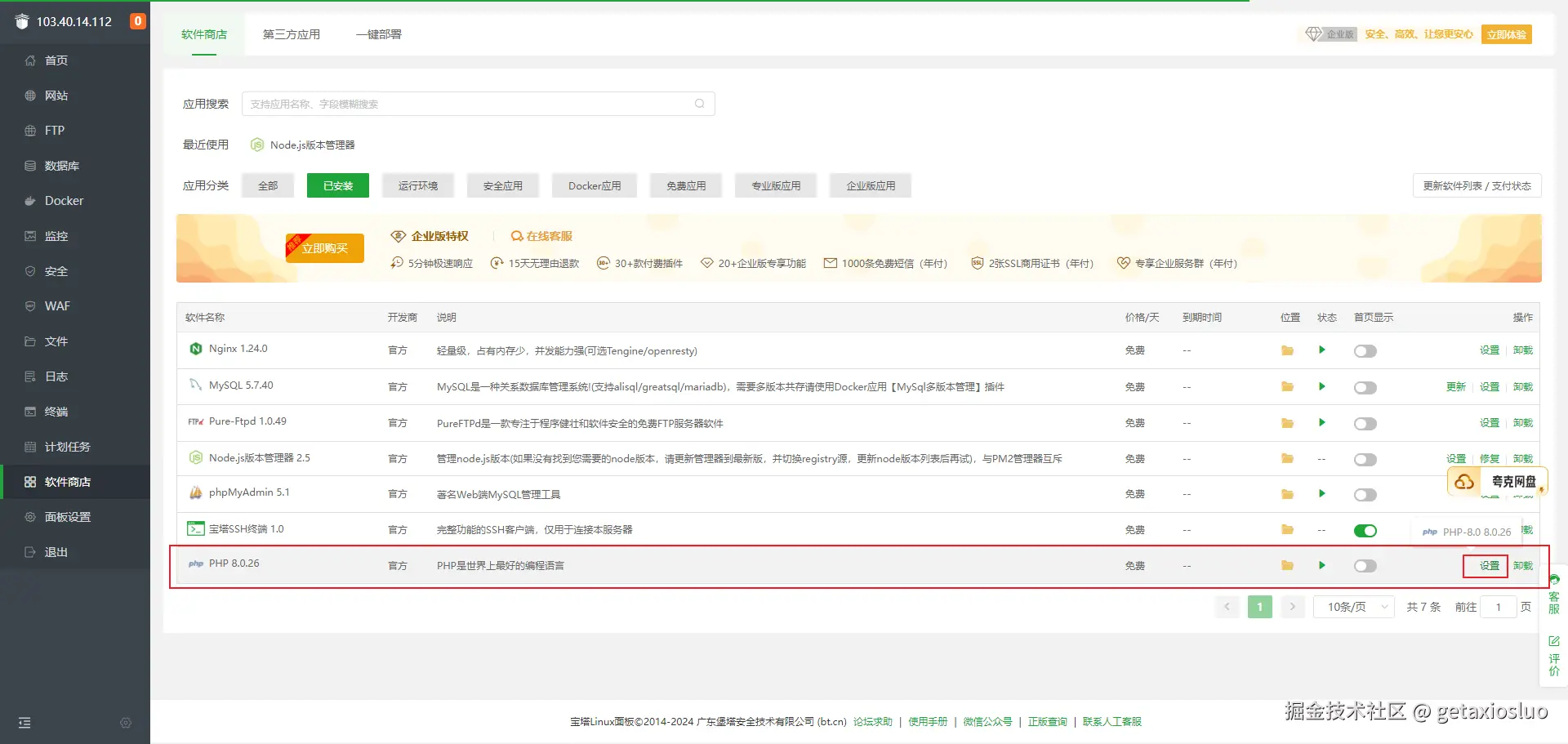Open 终端 terminal icon in sidebar
Image resolution: width=1568 pixels, height=744 pixels.
point(30,412)
